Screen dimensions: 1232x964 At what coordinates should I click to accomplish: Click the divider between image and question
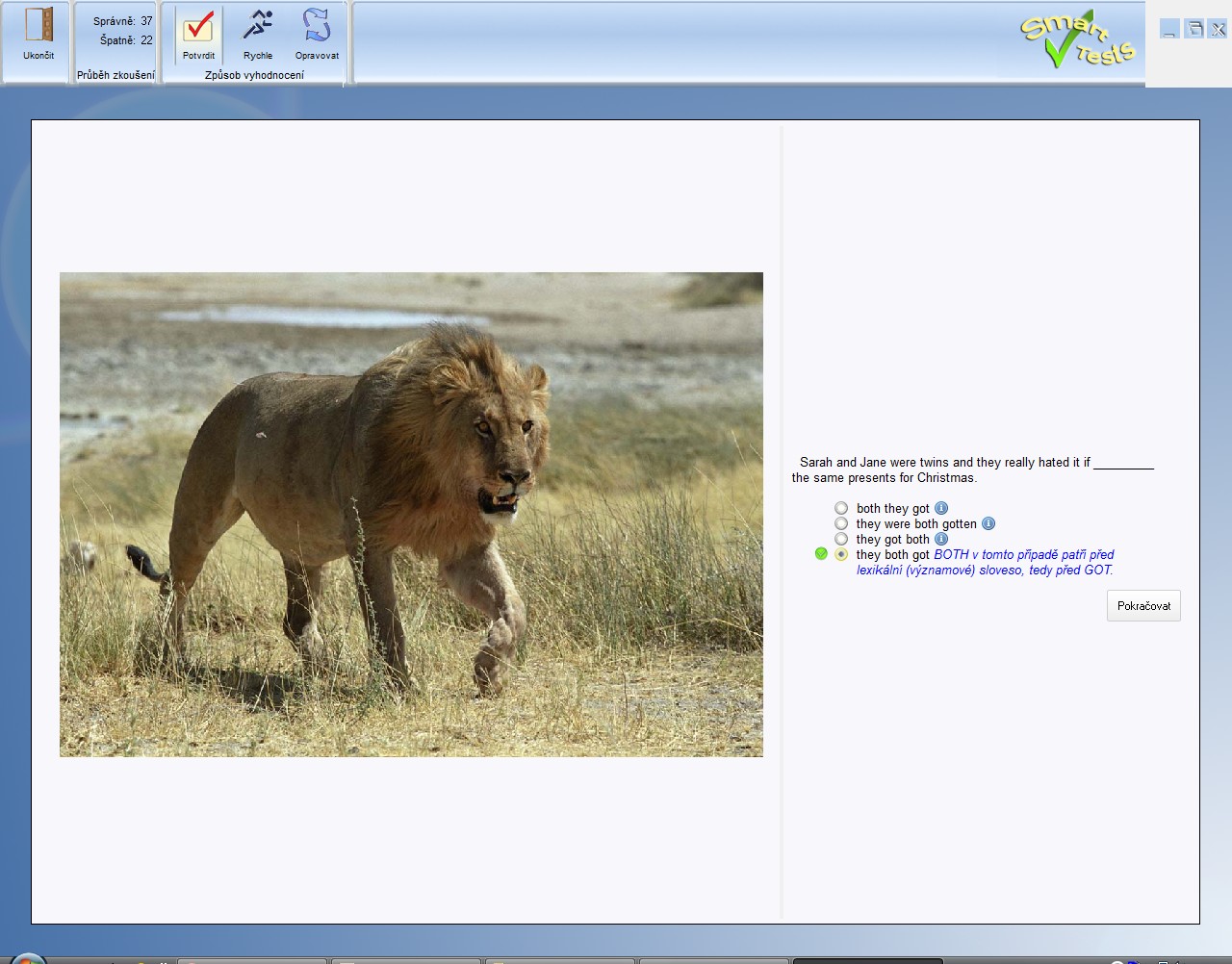pyautogui.click(x=782, y=521)
